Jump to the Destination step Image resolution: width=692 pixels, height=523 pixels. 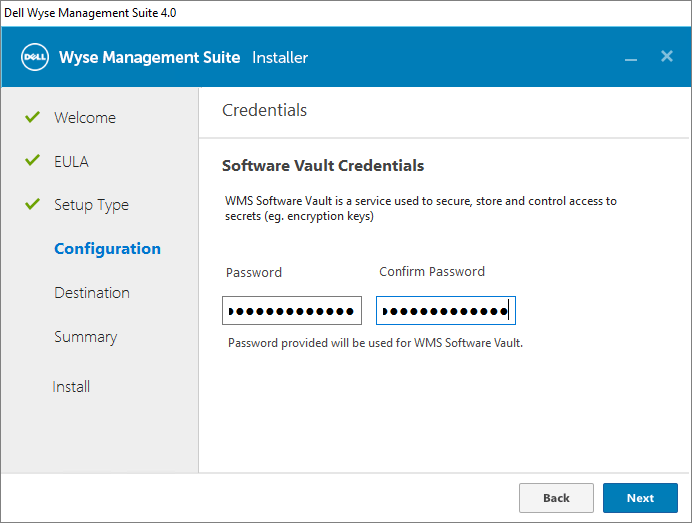[x=92, y=293]
